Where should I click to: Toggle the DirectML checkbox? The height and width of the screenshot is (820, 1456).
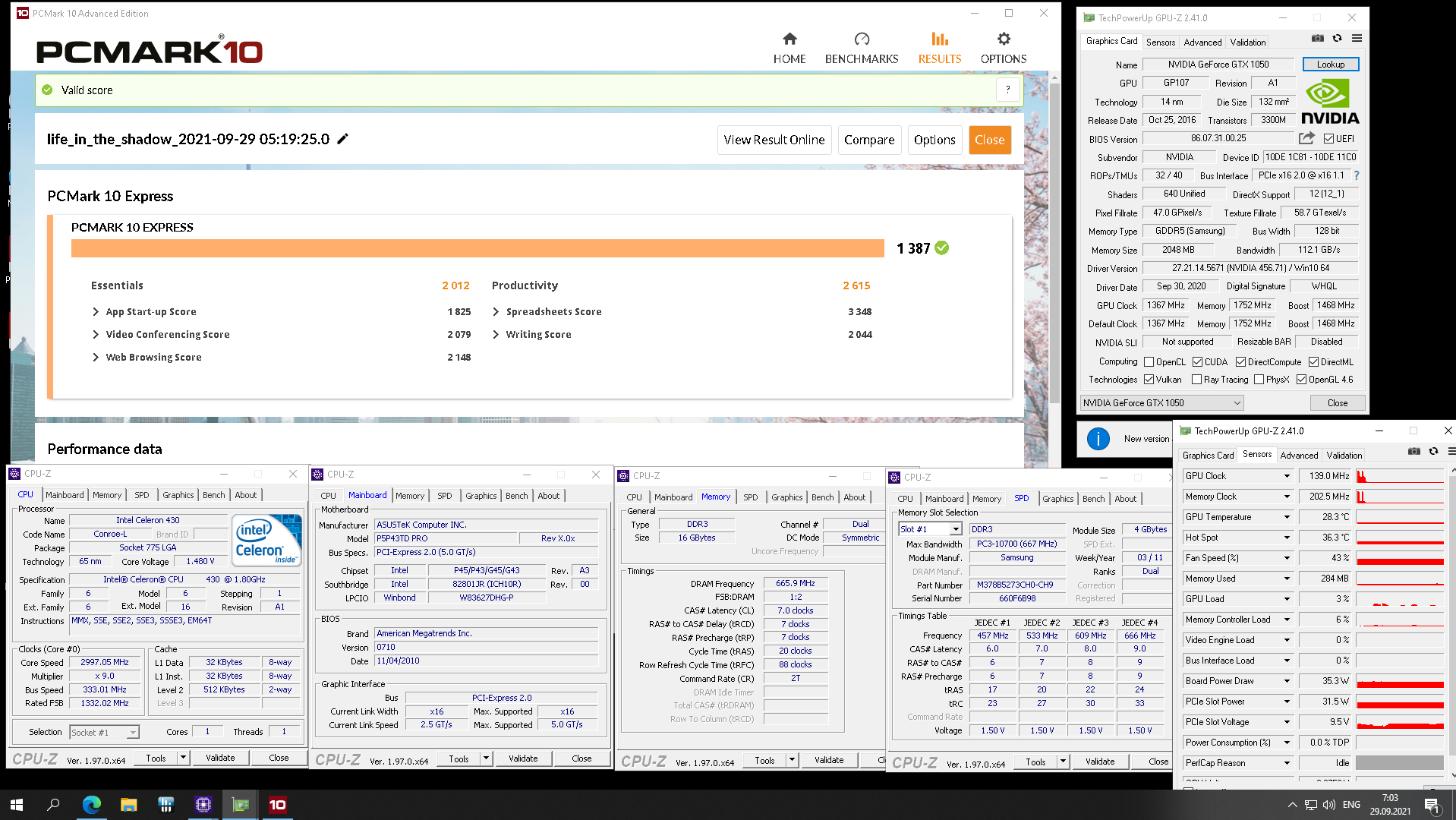[1313, 362]
